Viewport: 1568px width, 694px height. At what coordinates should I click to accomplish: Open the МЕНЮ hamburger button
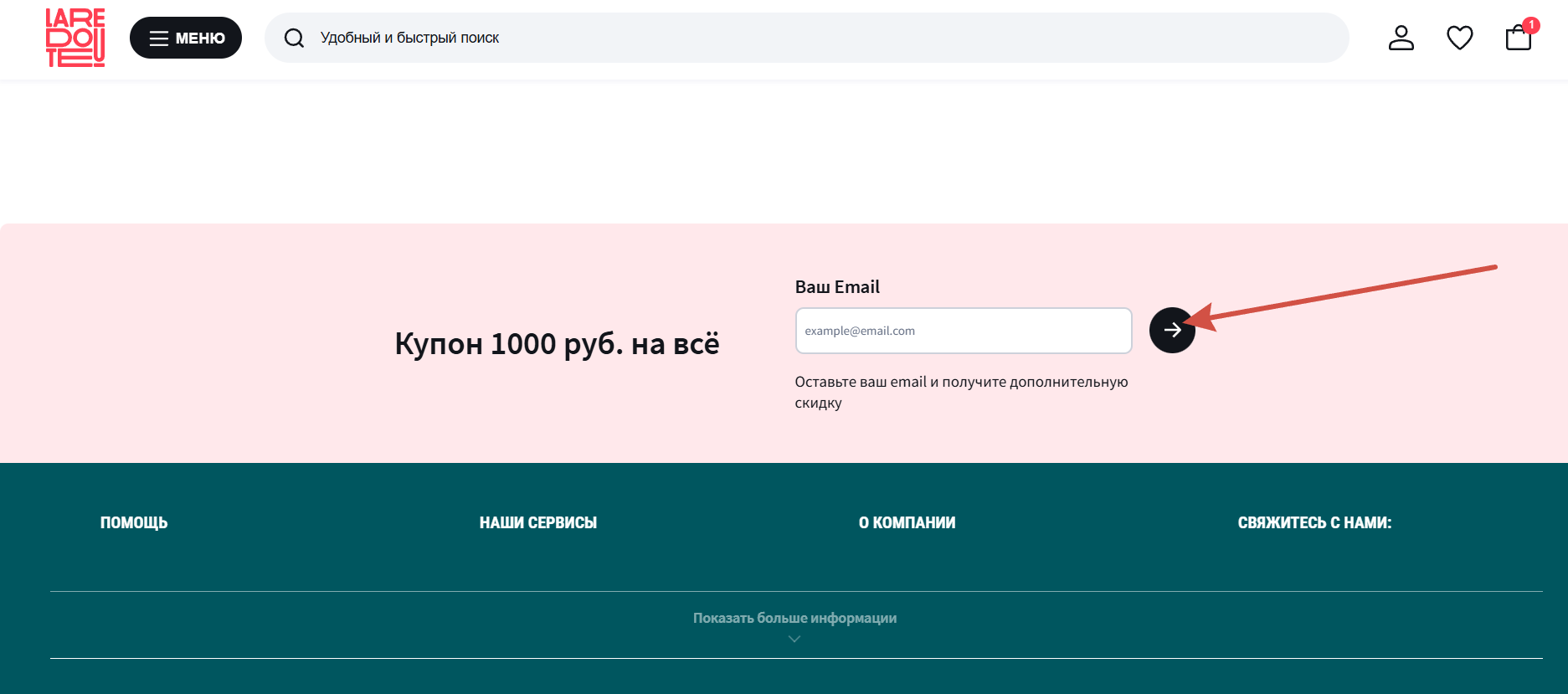[186, 38]
